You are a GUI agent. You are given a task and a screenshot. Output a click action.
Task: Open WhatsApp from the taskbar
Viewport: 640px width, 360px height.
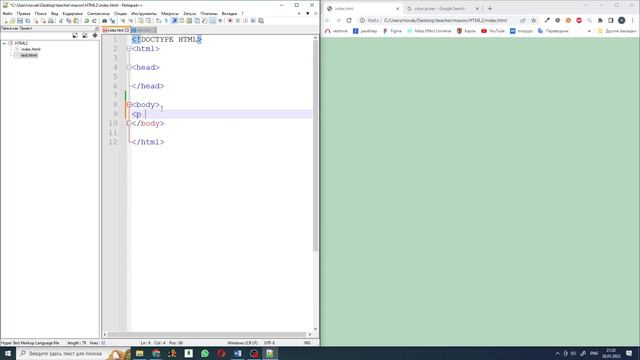tap(205, 353)
